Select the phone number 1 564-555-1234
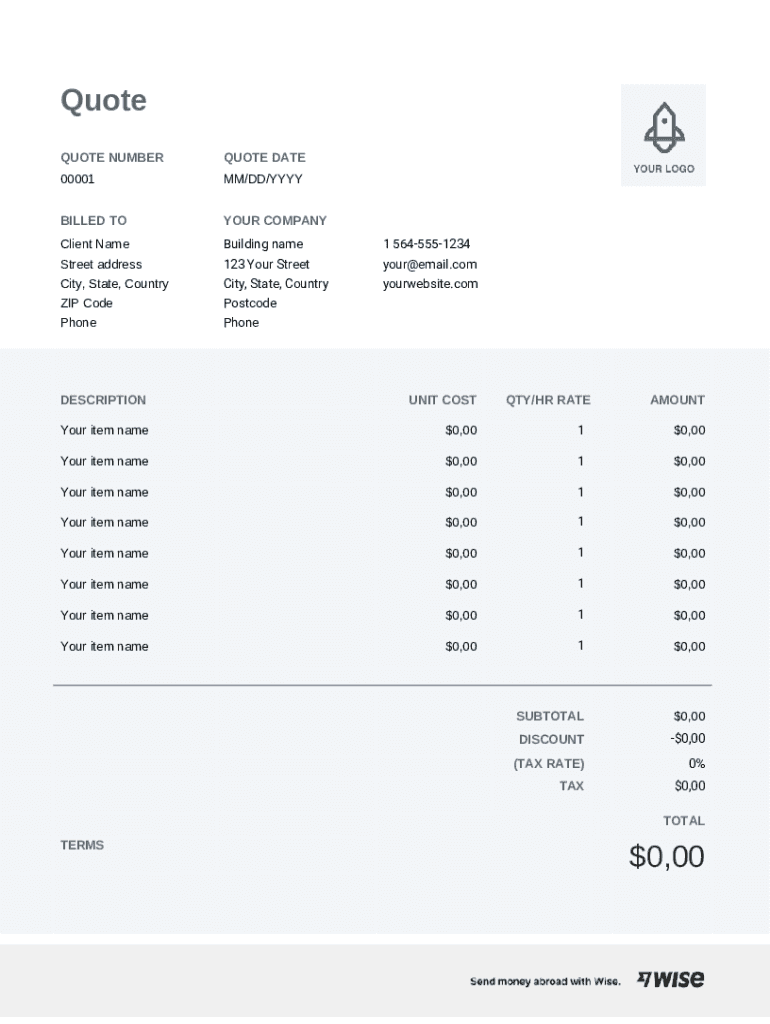The image size is (770, 1024). coord(426,244)
